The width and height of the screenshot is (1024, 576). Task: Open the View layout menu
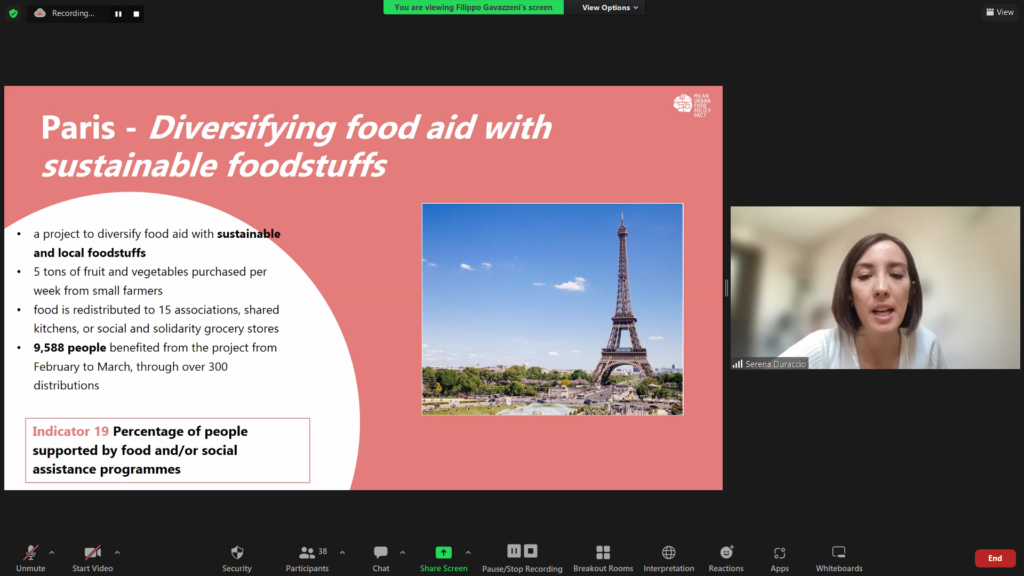point(999,12)
